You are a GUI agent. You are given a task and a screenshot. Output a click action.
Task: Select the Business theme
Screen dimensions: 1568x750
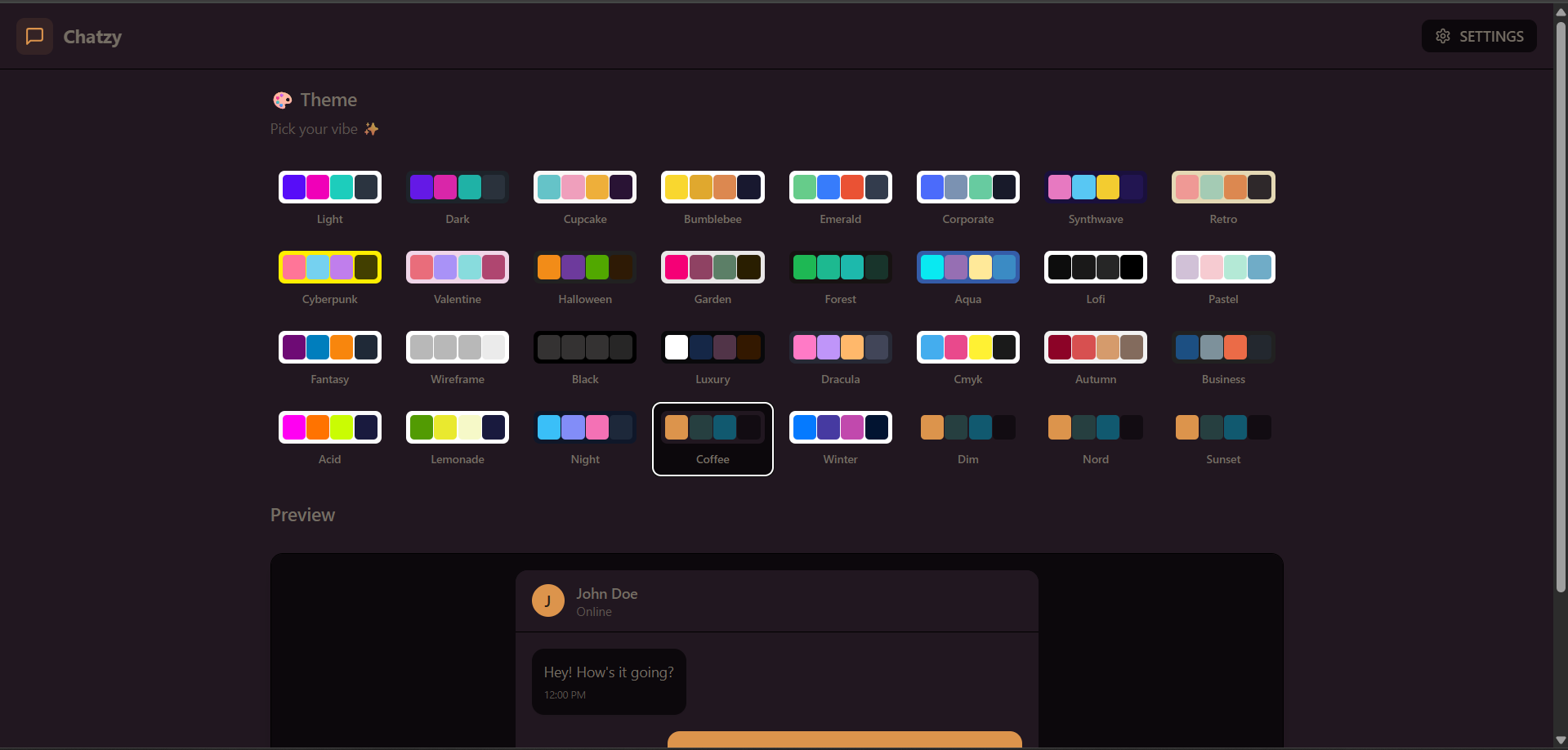coord(1223,359)
